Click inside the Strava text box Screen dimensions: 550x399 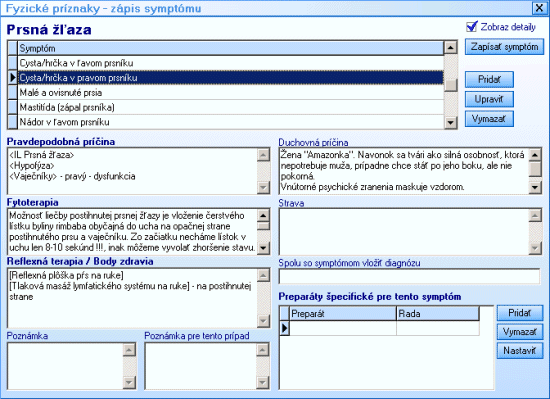pos(404,232)
